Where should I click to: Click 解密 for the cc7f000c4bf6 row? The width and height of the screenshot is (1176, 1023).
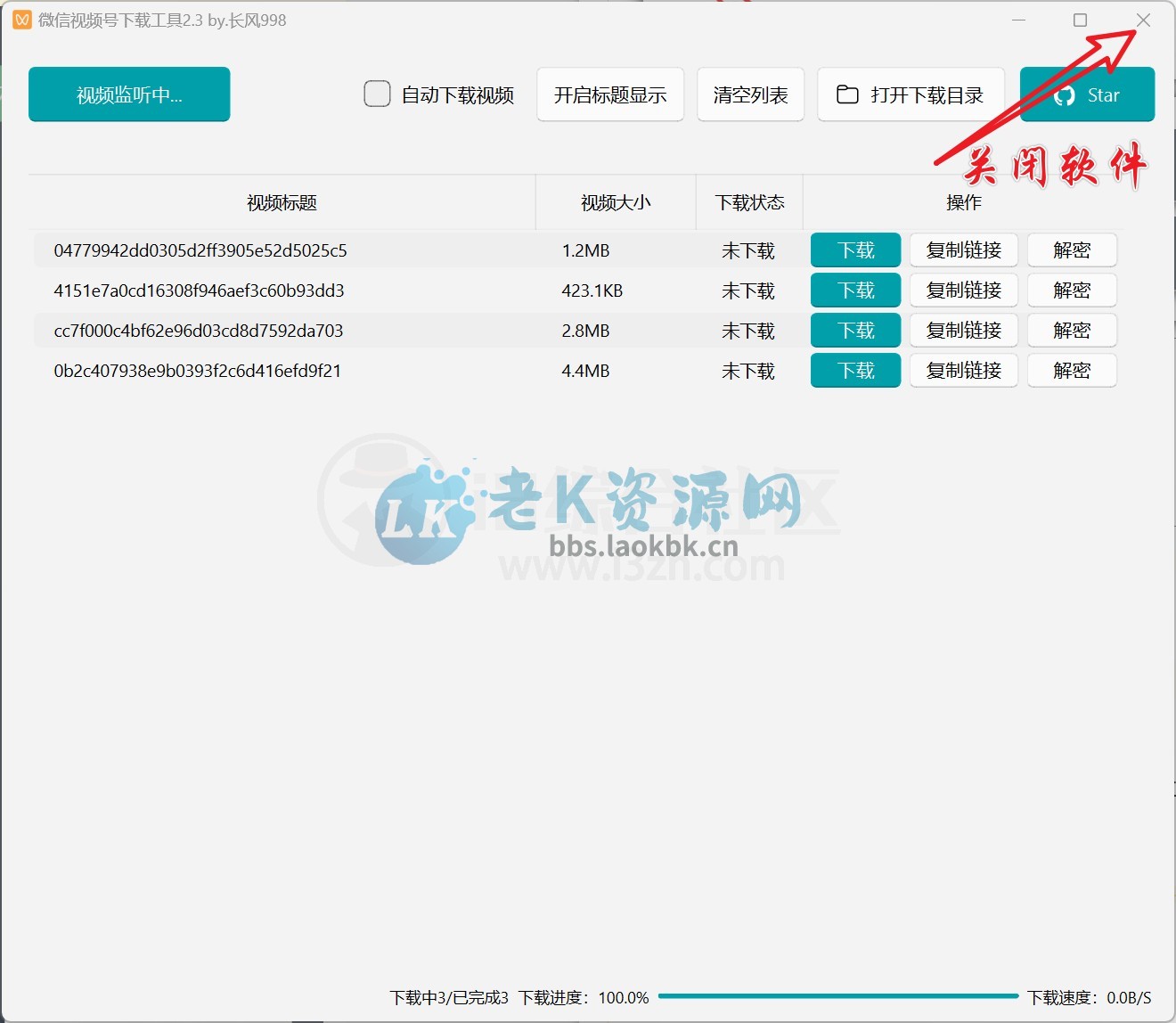1072,331
